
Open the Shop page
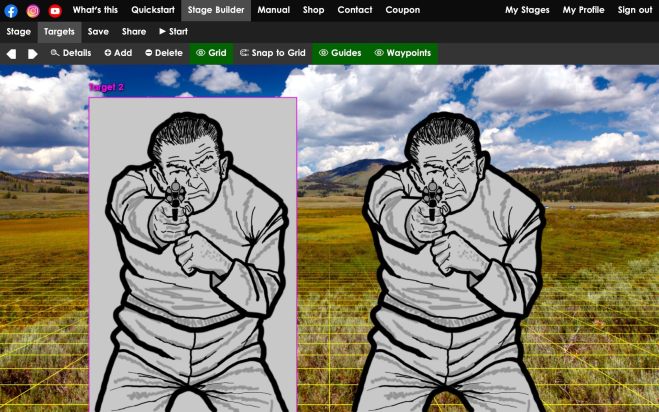pyautogui.click(x=313, y=10)
